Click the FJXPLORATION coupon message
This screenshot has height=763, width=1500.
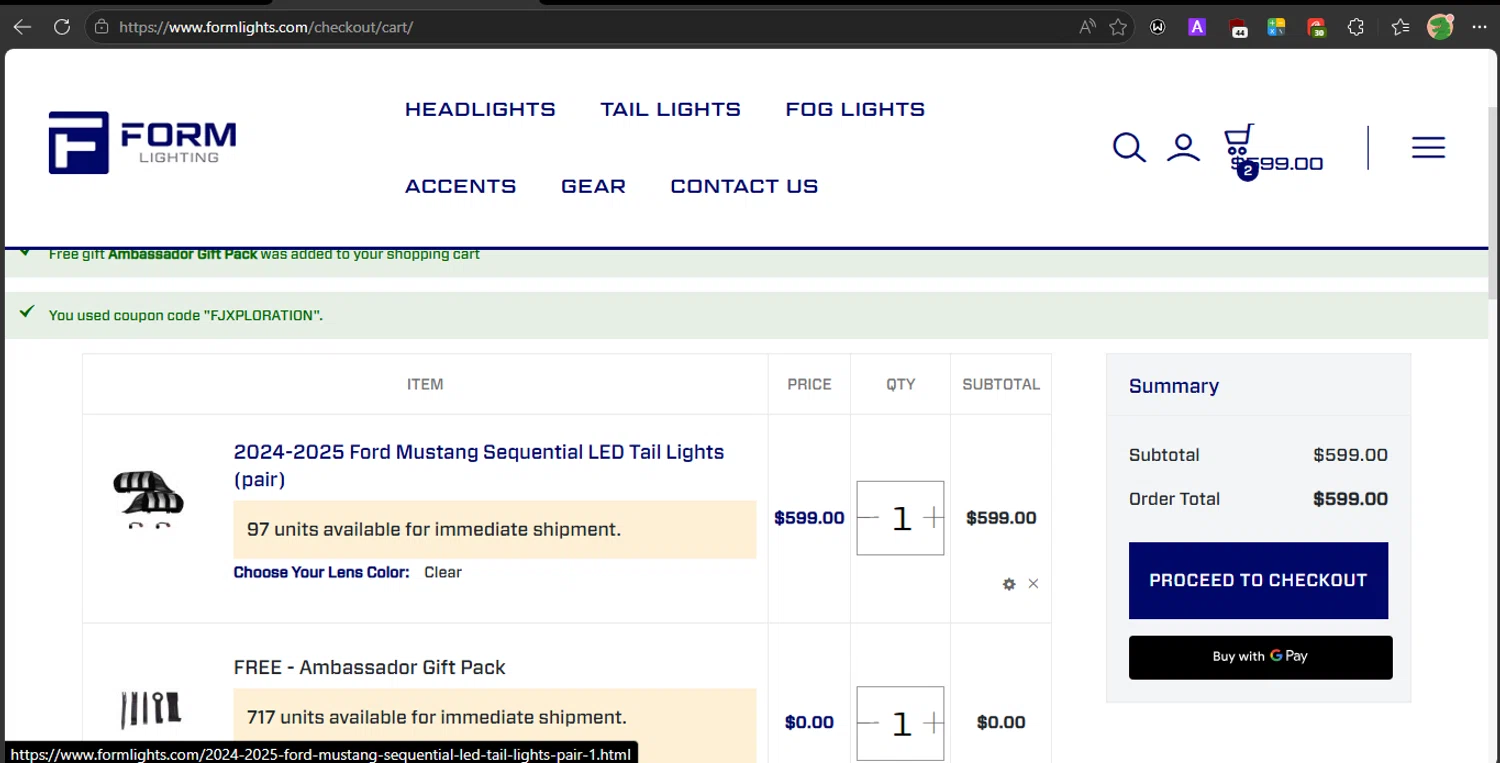click(x=186, y=315)
